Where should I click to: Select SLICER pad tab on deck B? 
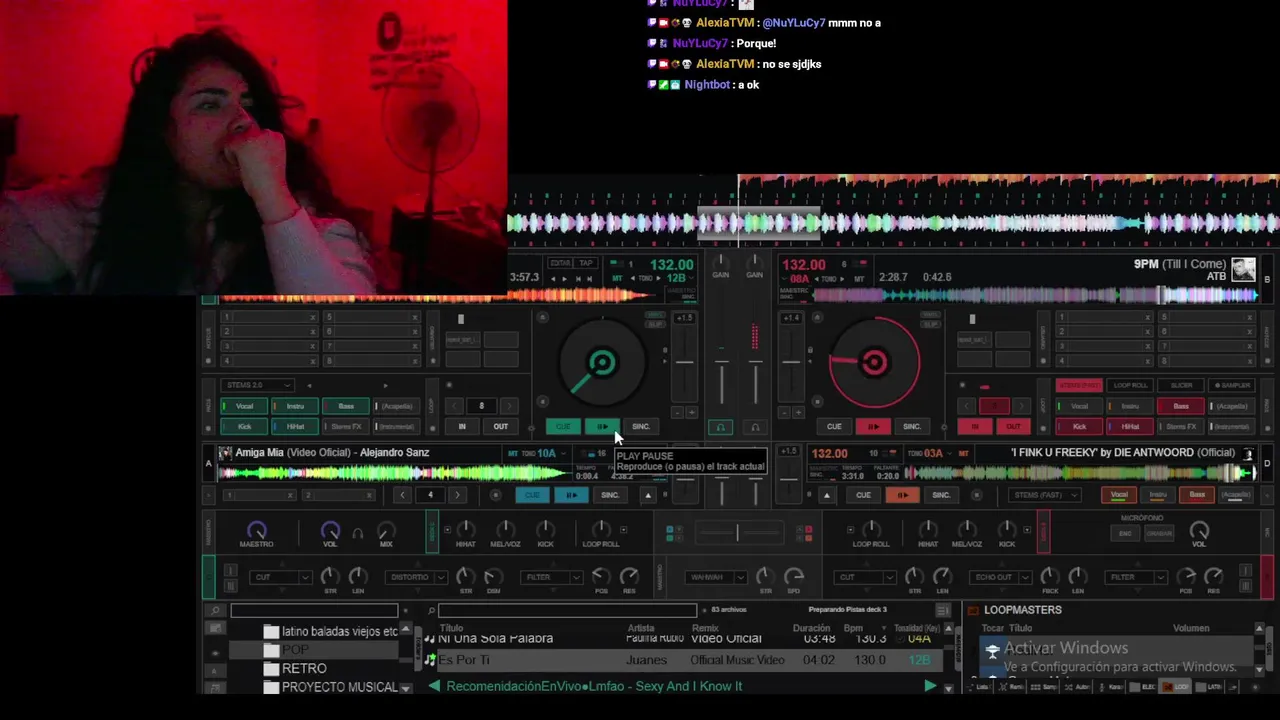(1181, 385)
